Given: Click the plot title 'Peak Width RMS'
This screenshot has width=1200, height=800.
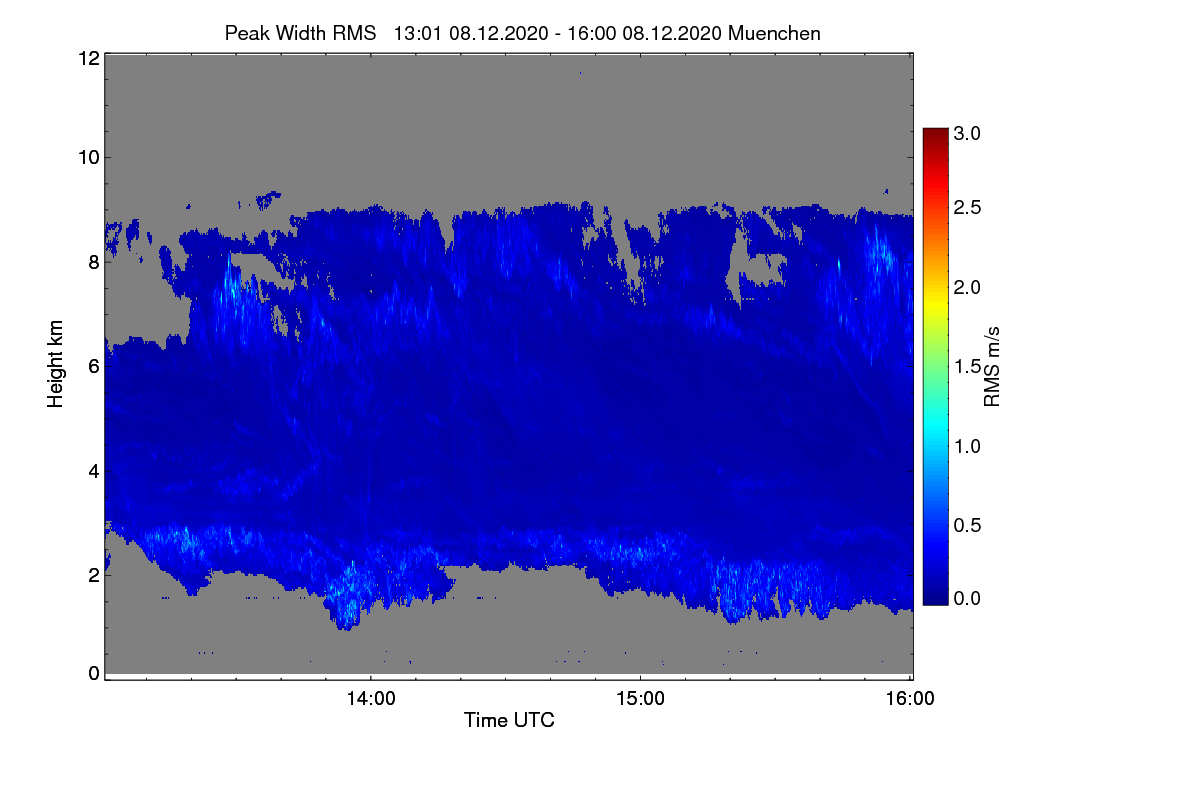Looking at the screenshot, I should (x=301, y=33).
